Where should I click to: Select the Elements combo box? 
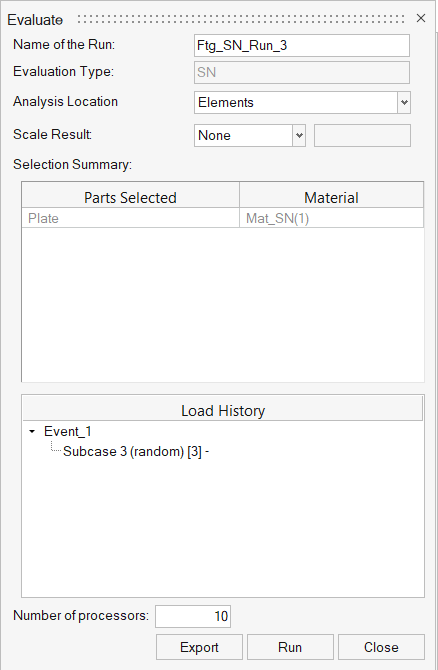[x=302, y=103]
